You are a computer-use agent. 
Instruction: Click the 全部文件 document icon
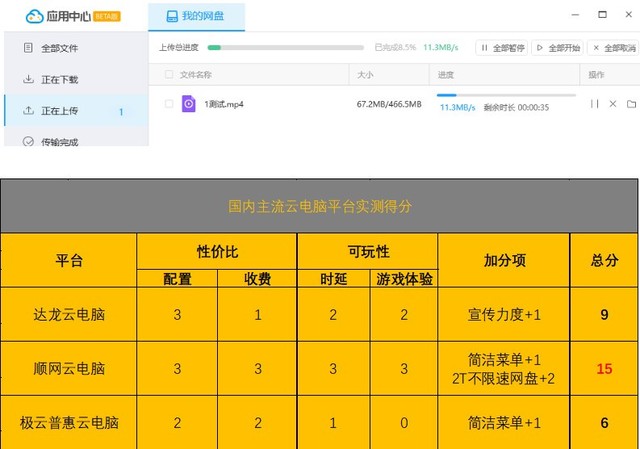tap(28, 48)
